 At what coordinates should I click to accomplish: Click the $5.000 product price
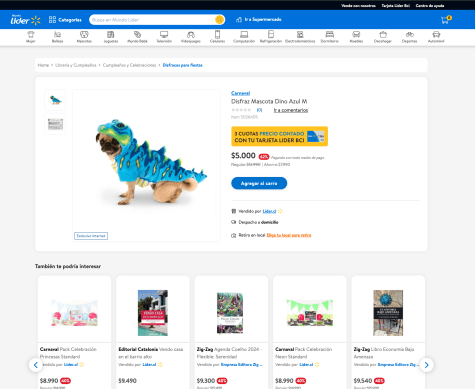243,156
